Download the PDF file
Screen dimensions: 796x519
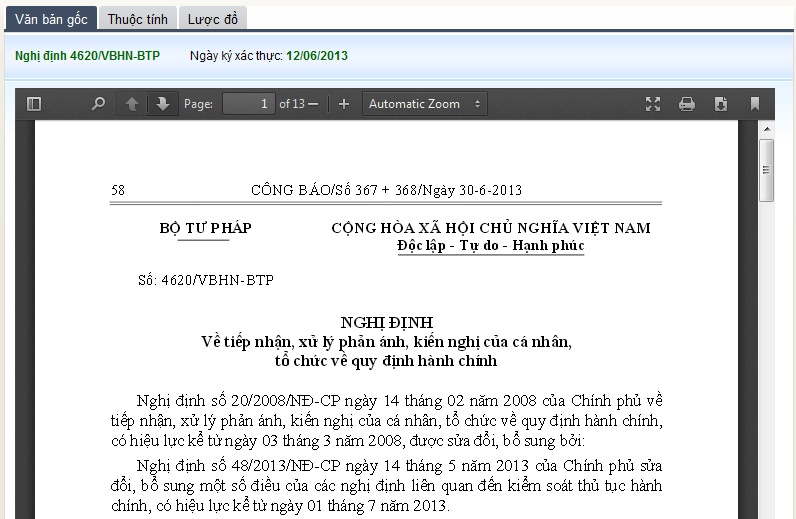click(720, 104)
